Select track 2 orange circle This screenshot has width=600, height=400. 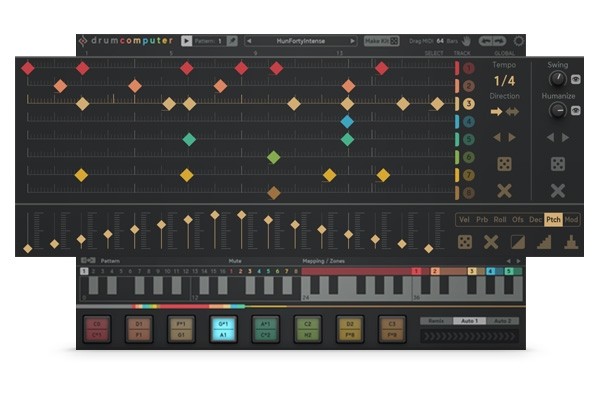coord(469,86)
